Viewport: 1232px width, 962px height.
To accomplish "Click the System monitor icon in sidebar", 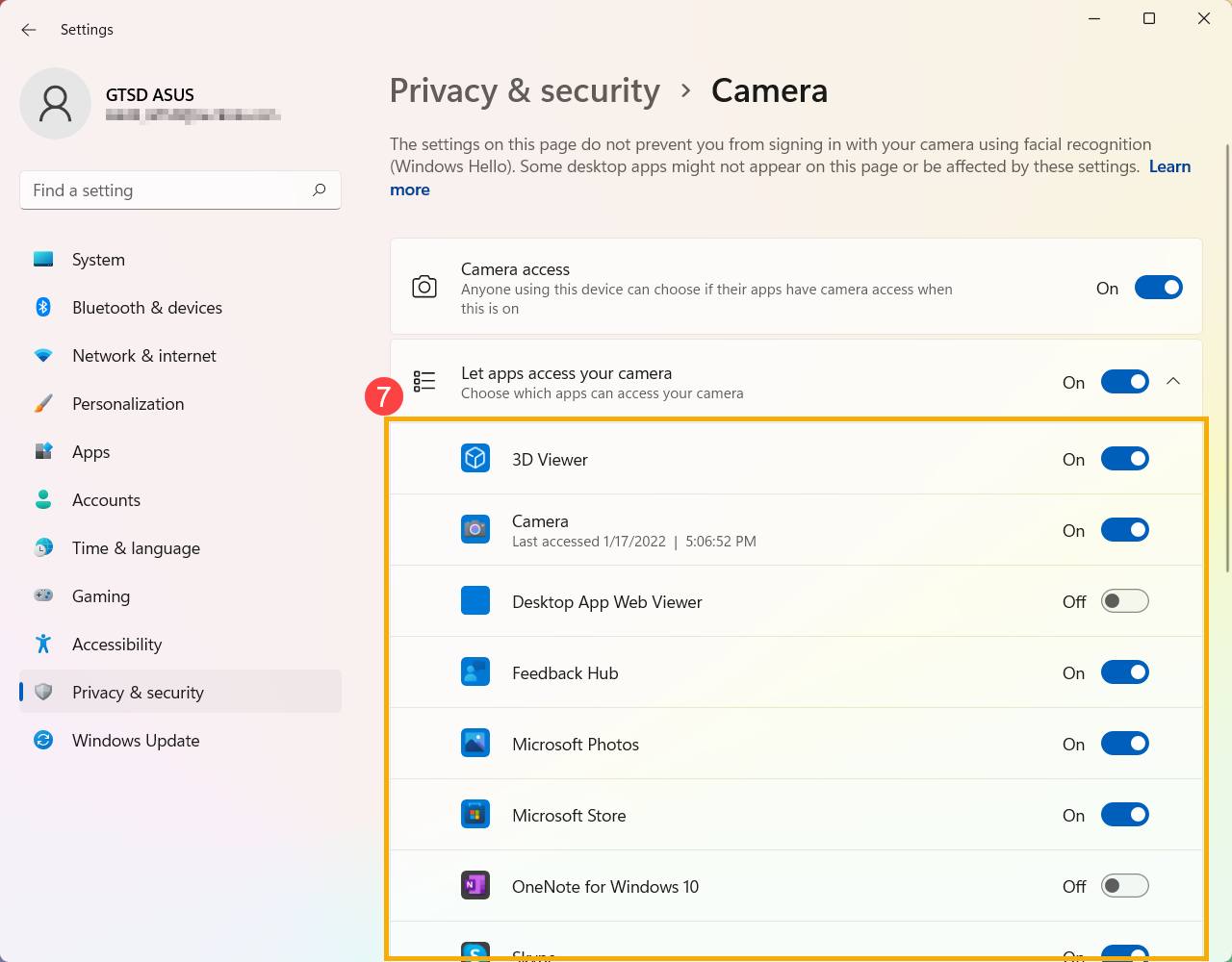I will point(43,259).
